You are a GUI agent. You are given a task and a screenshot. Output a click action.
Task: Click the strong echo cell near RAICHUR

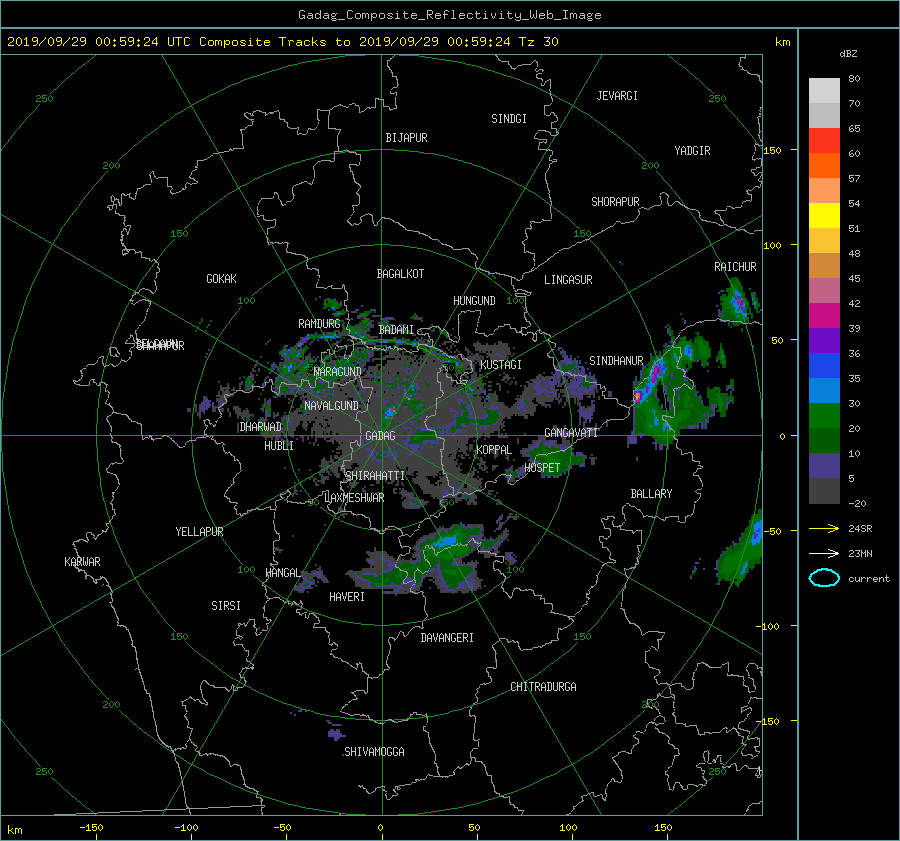pyautogui.click(x=738, y=303)
